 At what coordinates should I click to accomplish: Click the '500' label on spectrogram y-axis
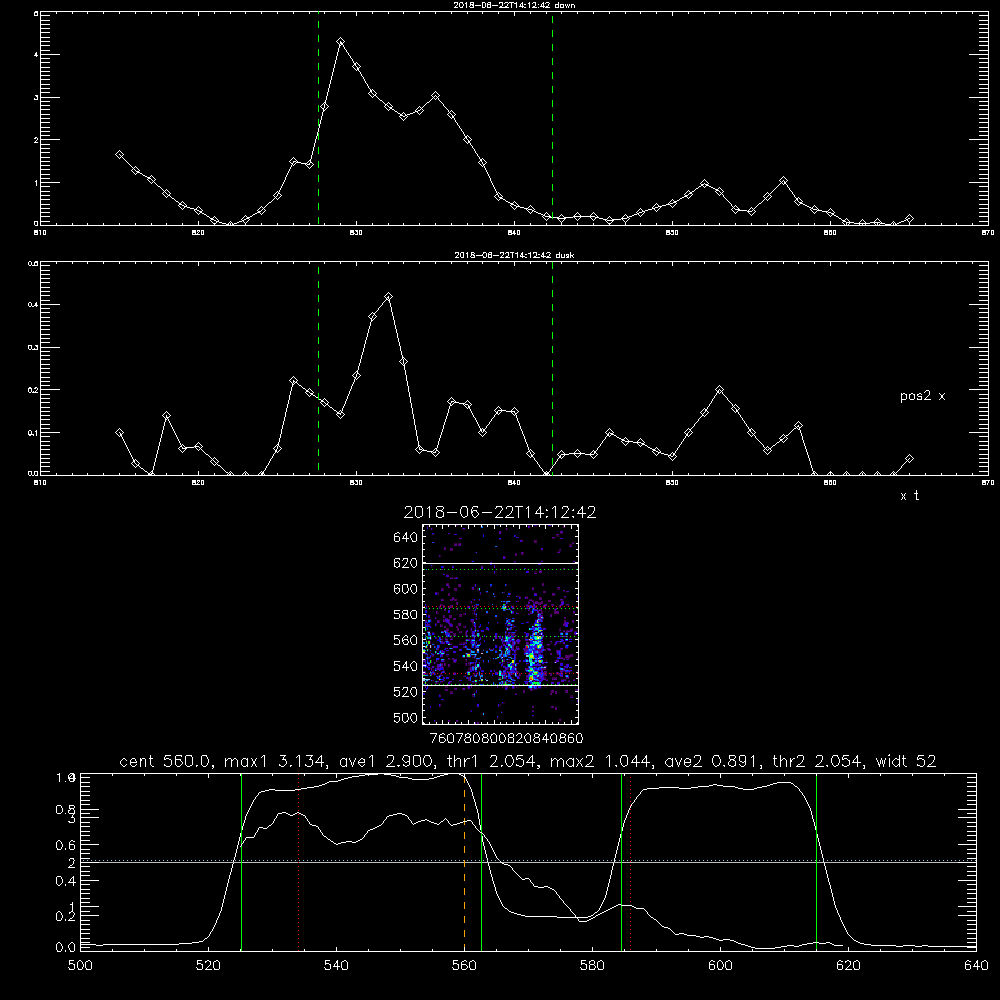coord(406,718)
